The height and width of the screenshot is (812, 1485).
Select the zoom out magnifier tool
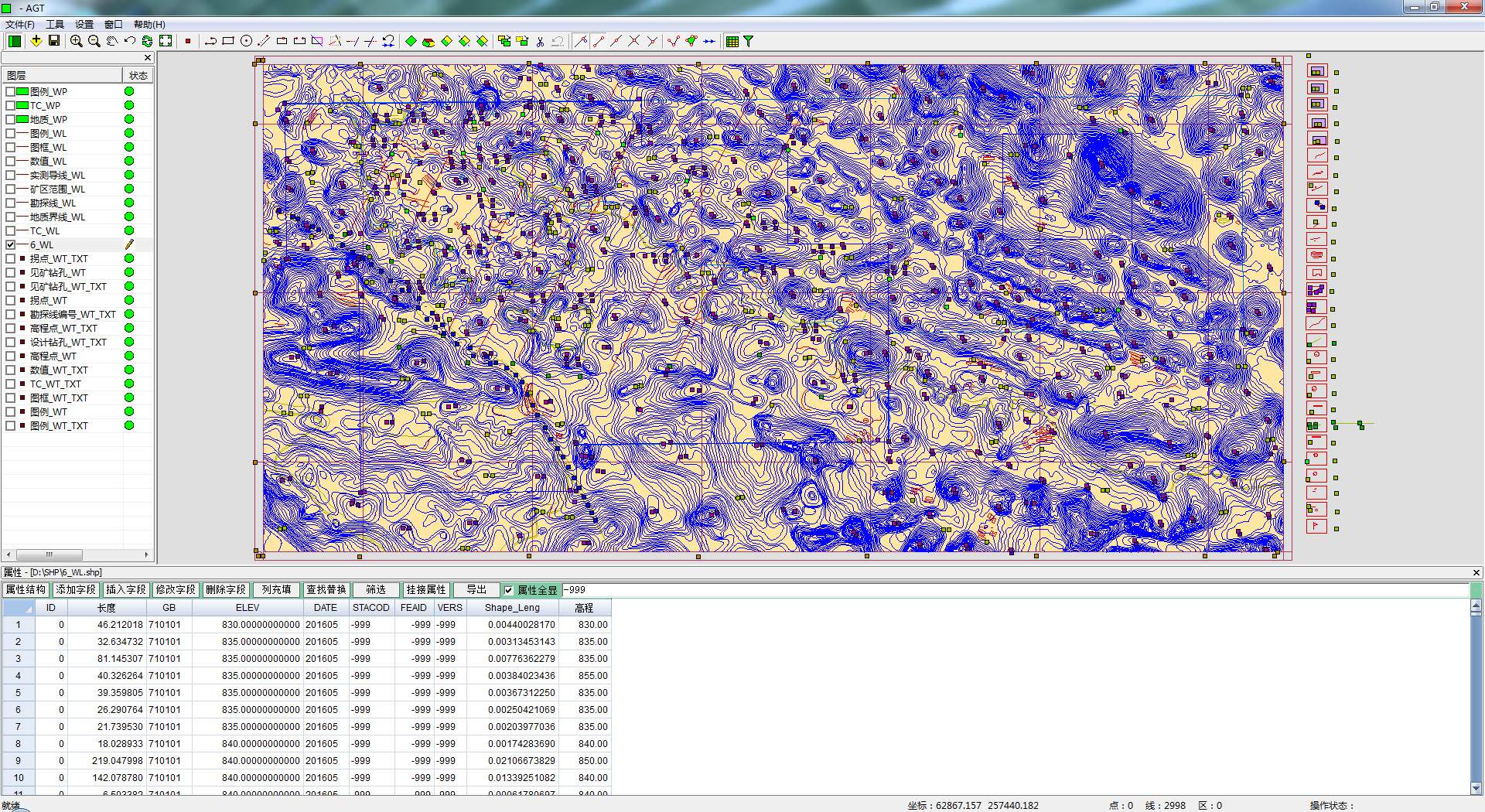[94, 41]
